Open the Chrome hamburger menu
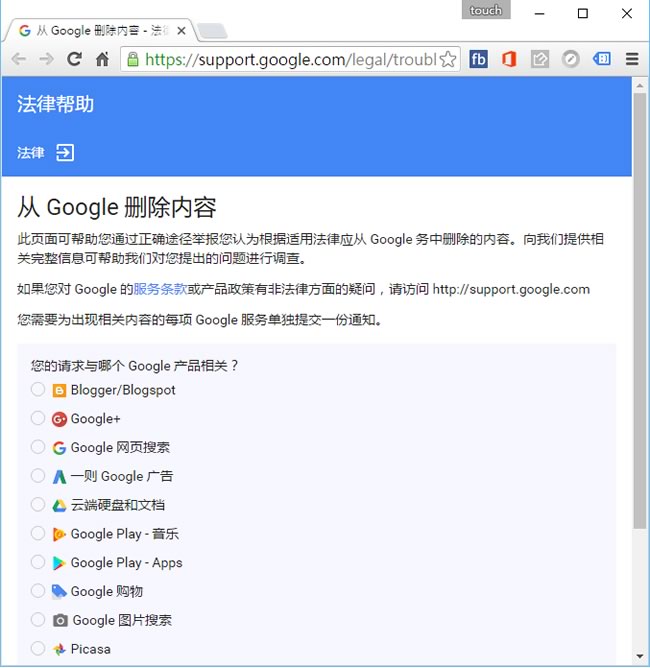Viewport: 650px width, 668px height. (632, 59)
